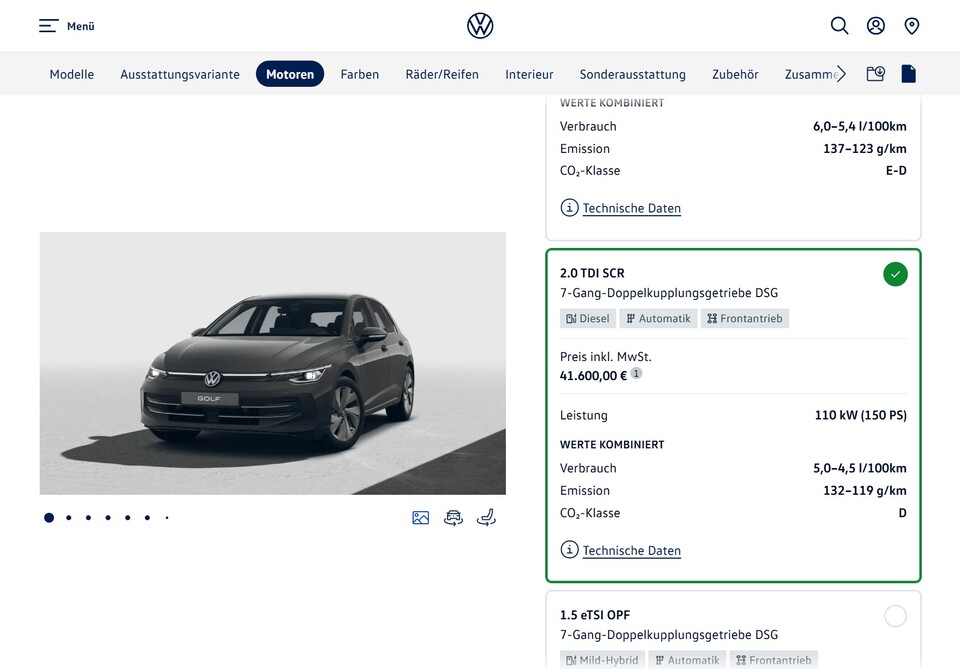Open the user account icon
The height and width of the screenshot is (669, 960).
coord(876,26)
